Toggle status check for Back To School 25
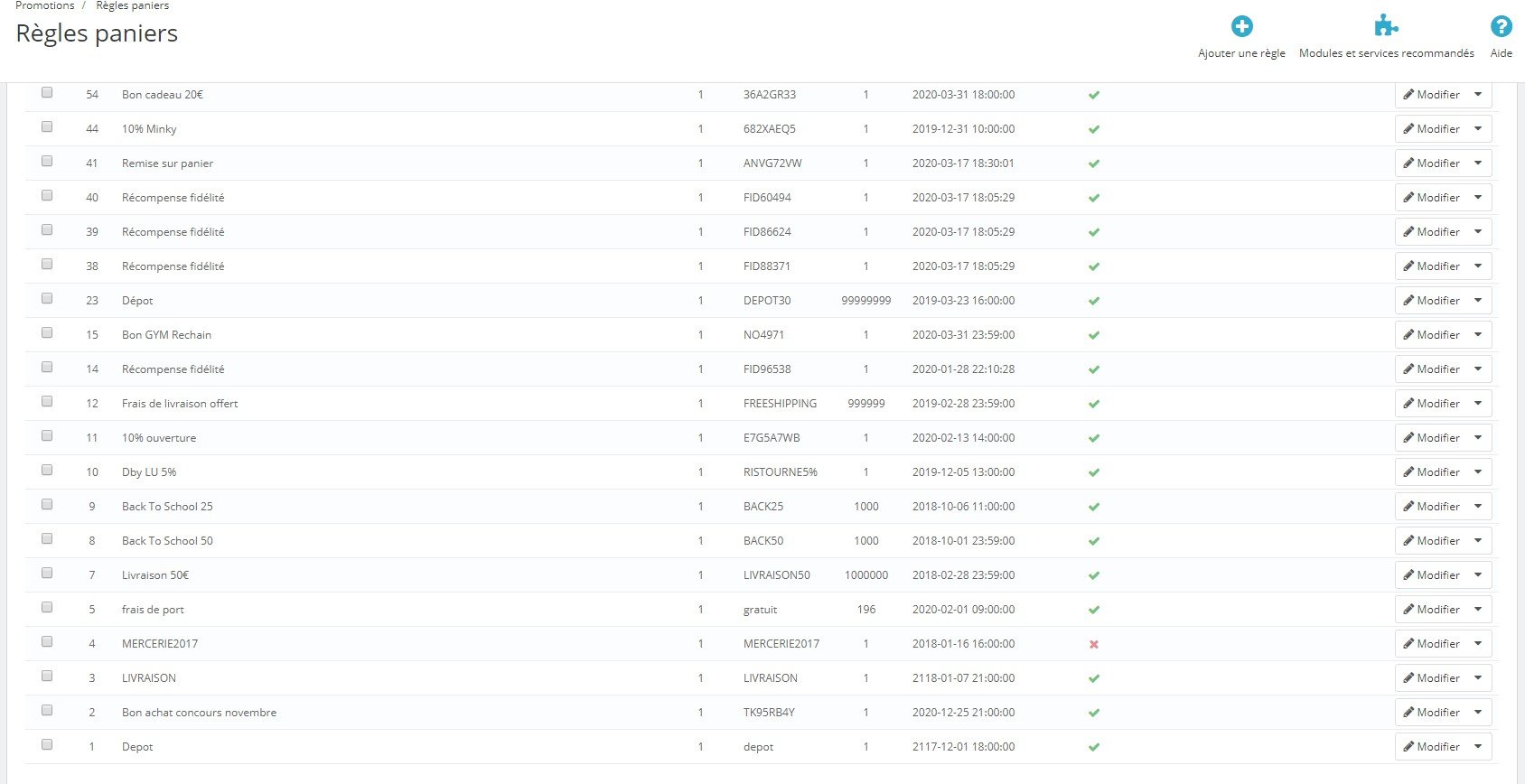This screenshot has width=1525, height=784. [x=1094, y=507]
